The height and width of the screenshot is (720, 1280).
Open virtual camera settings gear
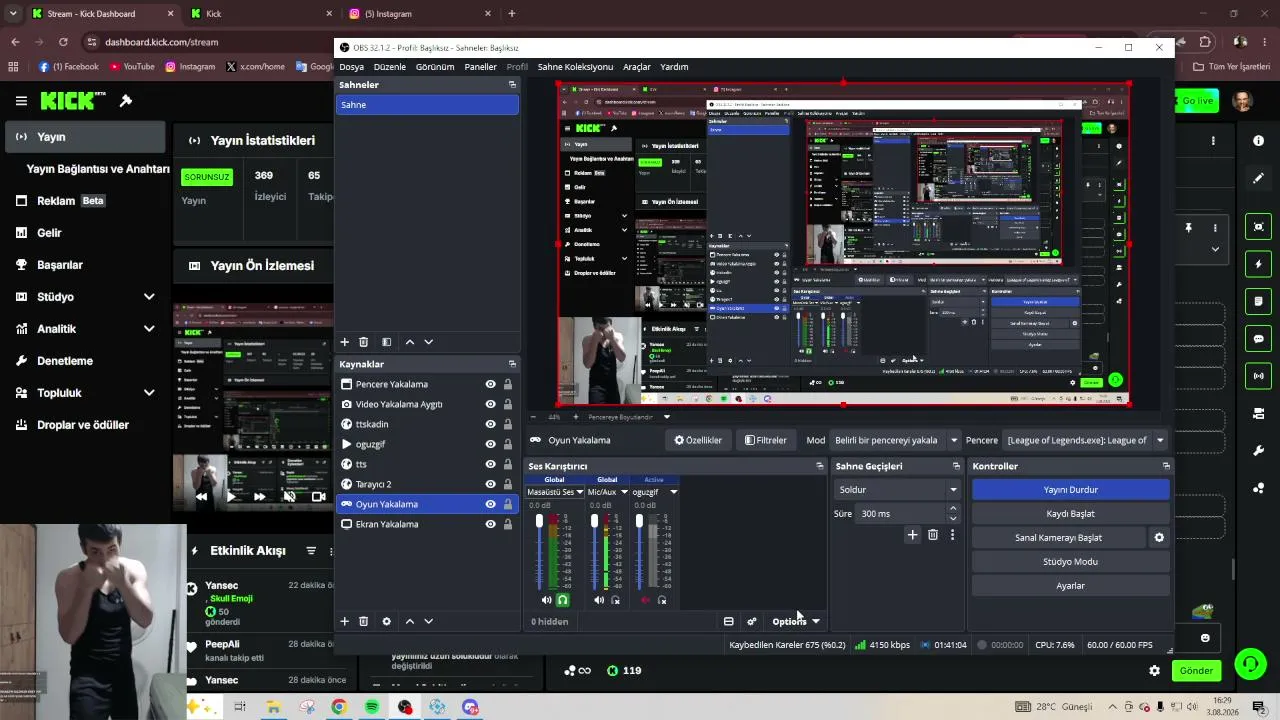(1159, 538)
